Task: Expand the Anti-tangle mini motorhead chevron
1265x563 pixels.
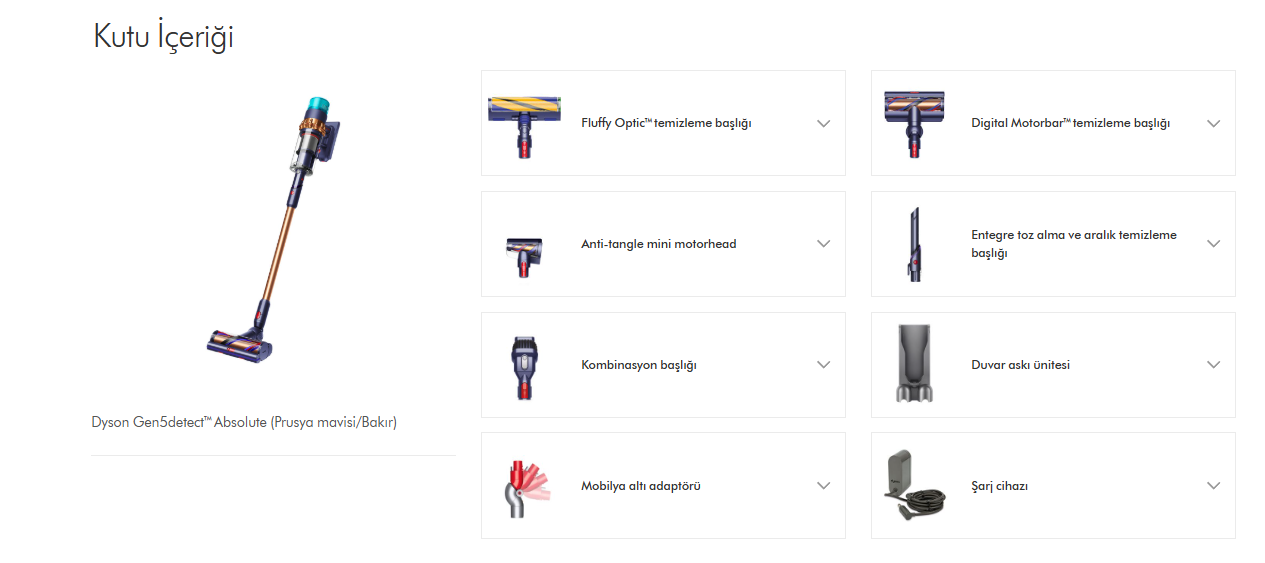Action: [824, 244]
